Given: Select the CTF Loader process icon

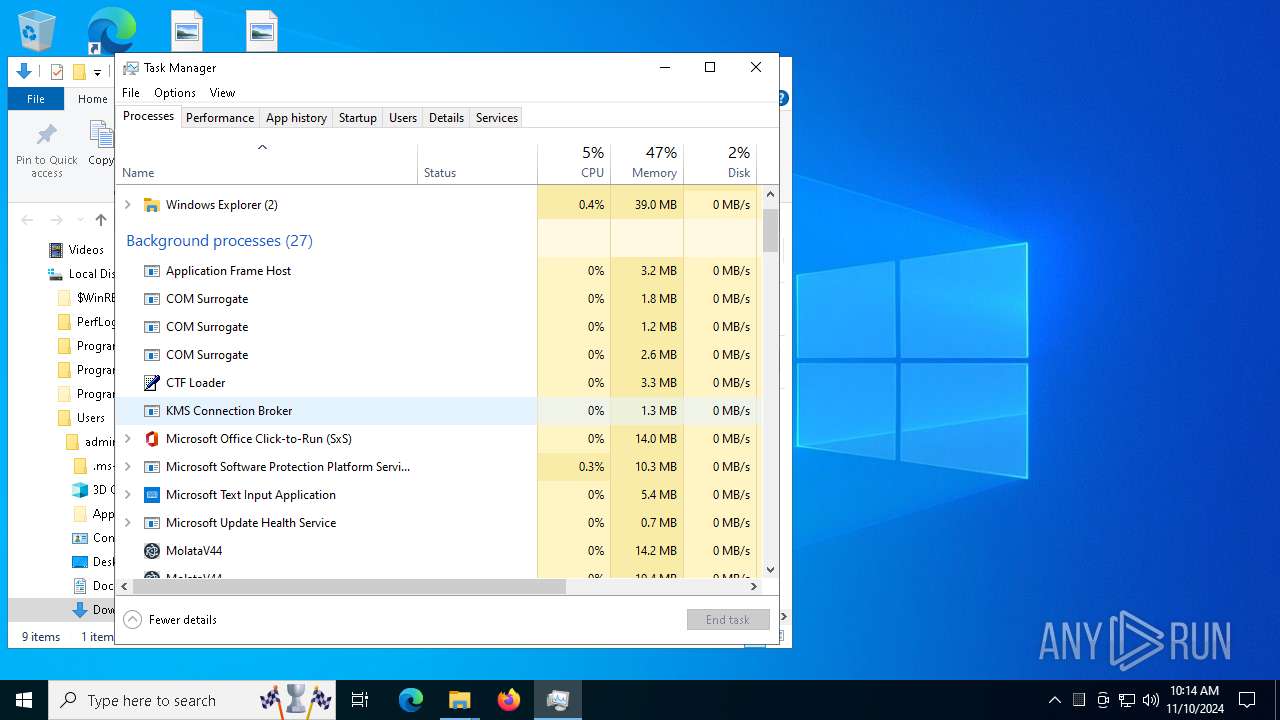Looking at the screenshot, I should (152, 383).
